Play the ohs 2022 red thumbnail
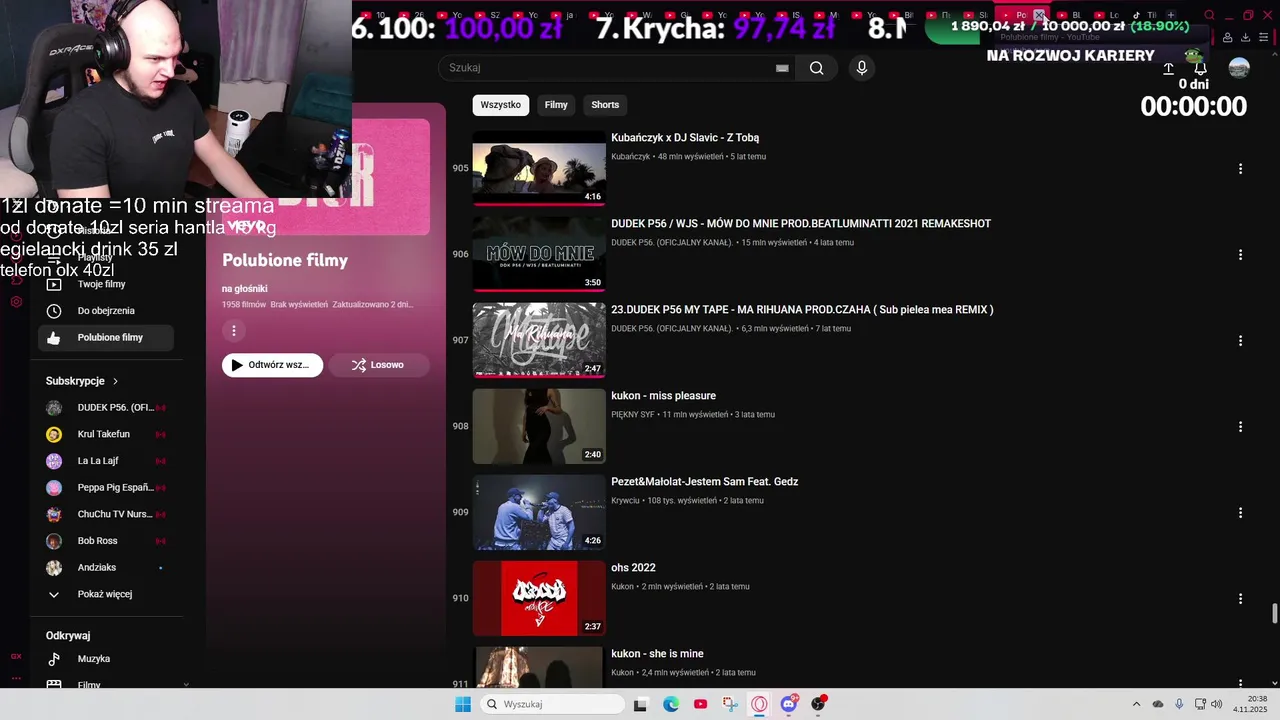This screenshot has width=1280, height=720. pyautogui.click(x=539, y=598)
